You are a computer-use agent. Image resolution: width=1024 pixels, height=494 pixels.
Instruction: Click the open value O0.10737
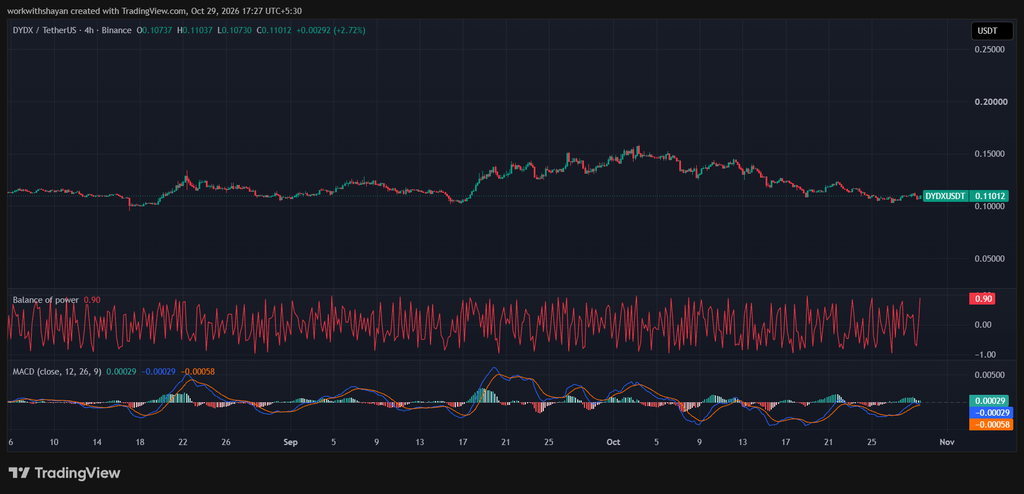(153, 30)
